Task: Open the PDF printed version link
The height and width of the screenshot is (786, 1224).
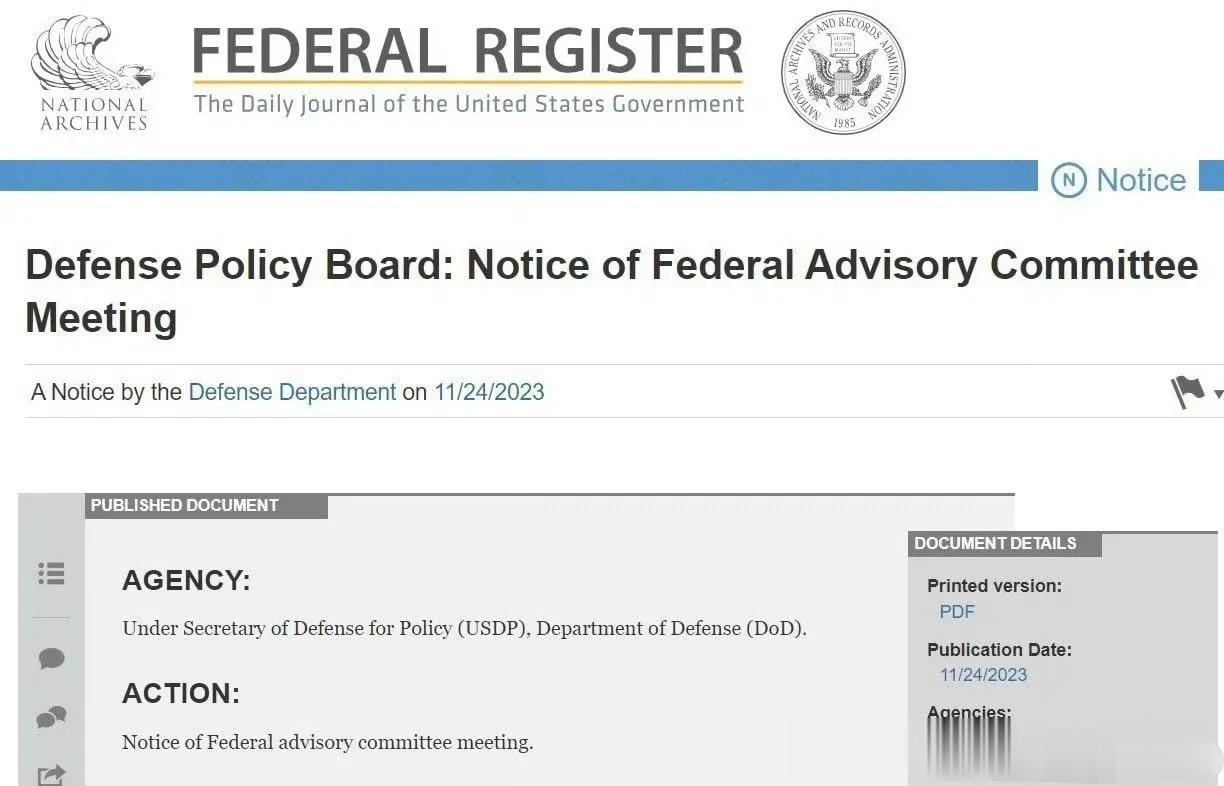Action: (957, 612)
